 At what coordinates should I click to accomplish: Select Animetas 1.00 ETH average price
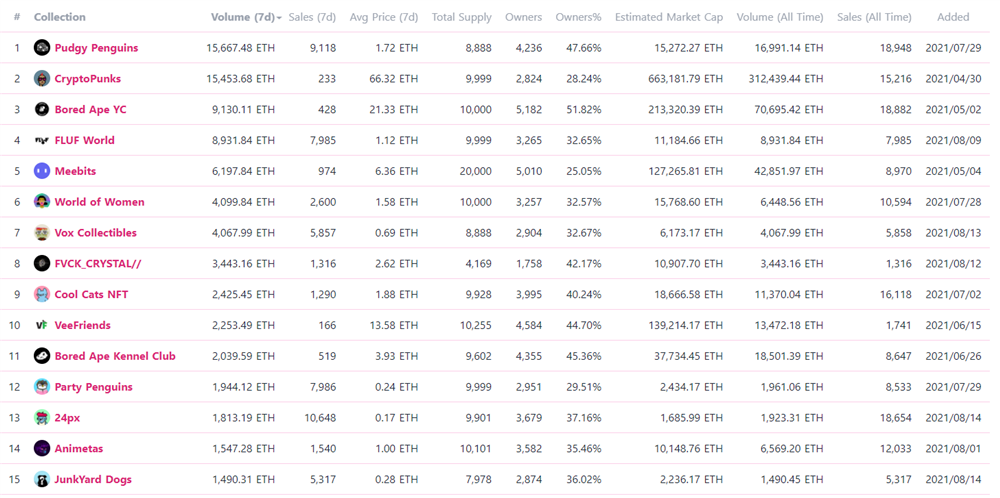click(397, 448)
